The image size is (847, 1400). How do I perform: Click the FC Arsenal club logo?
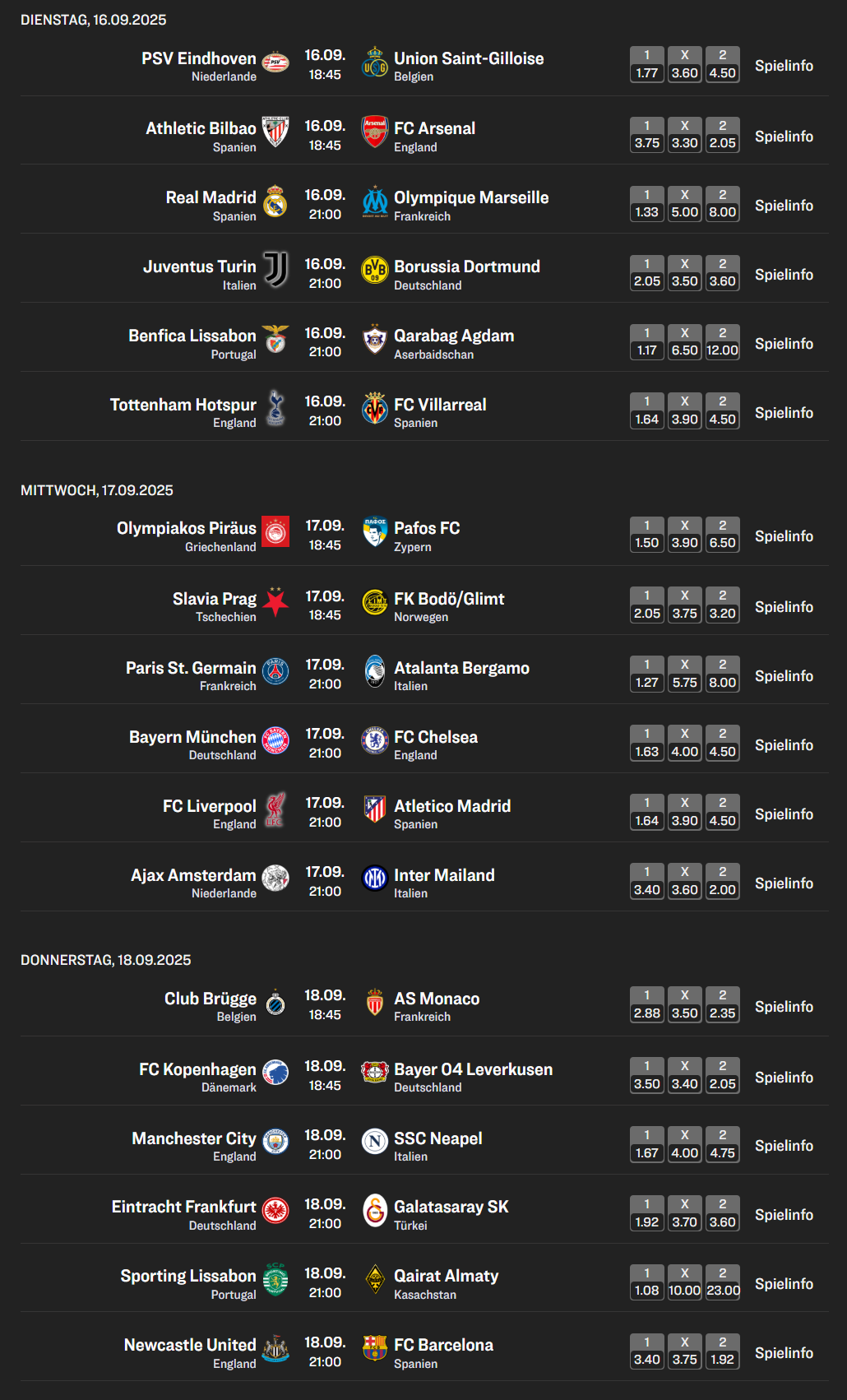tap(375, 132)
